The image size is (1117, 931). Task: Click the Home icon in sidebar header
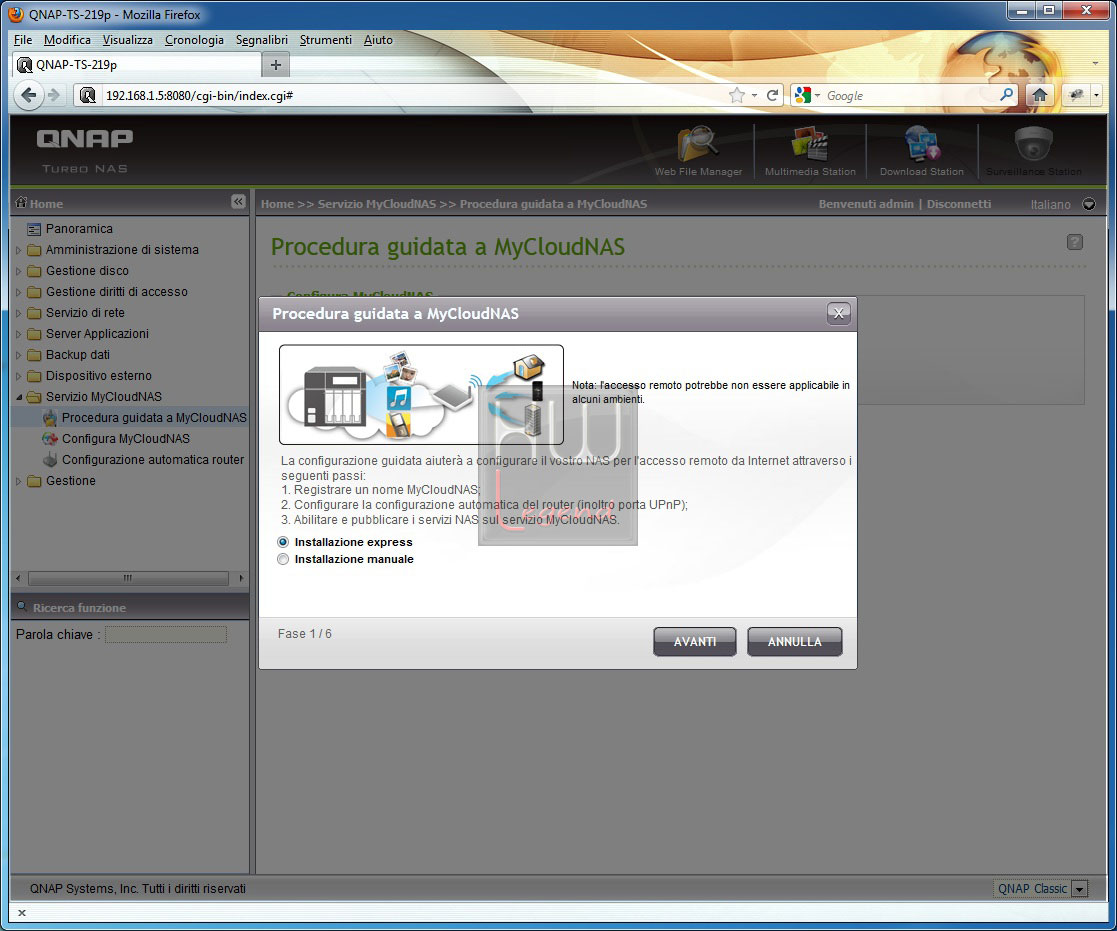(x=21, y=202)
